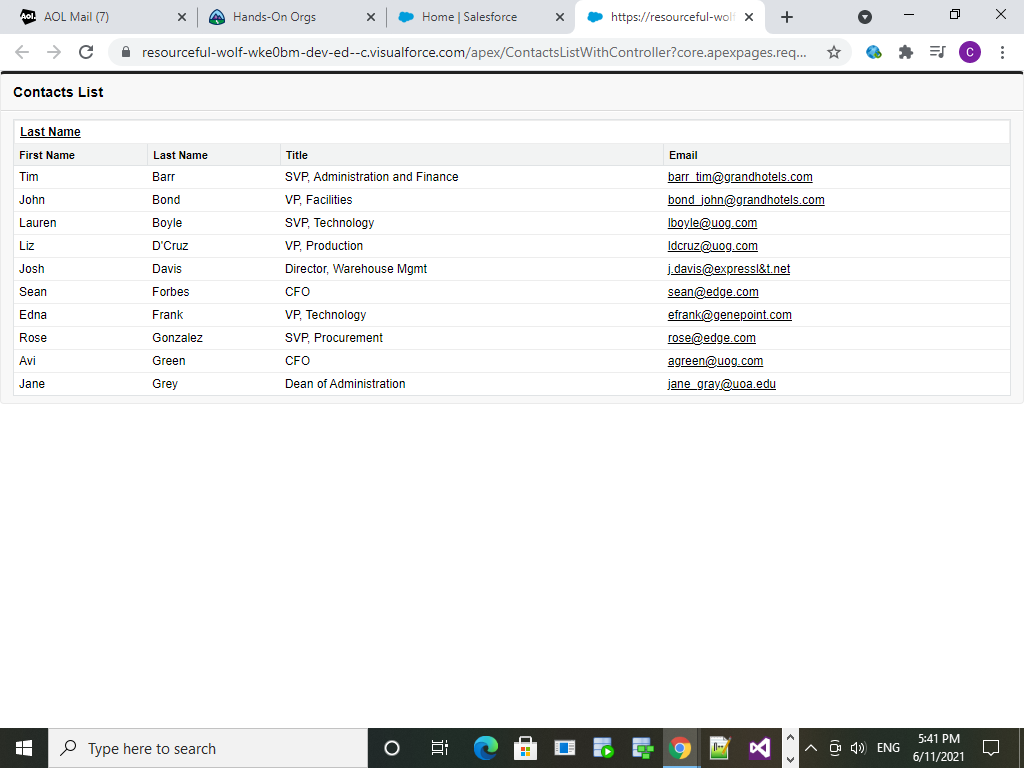The width and height of the screenshot is (1024, 768).
Task: Click the globe translate extension icon
Action: (874, 52)
